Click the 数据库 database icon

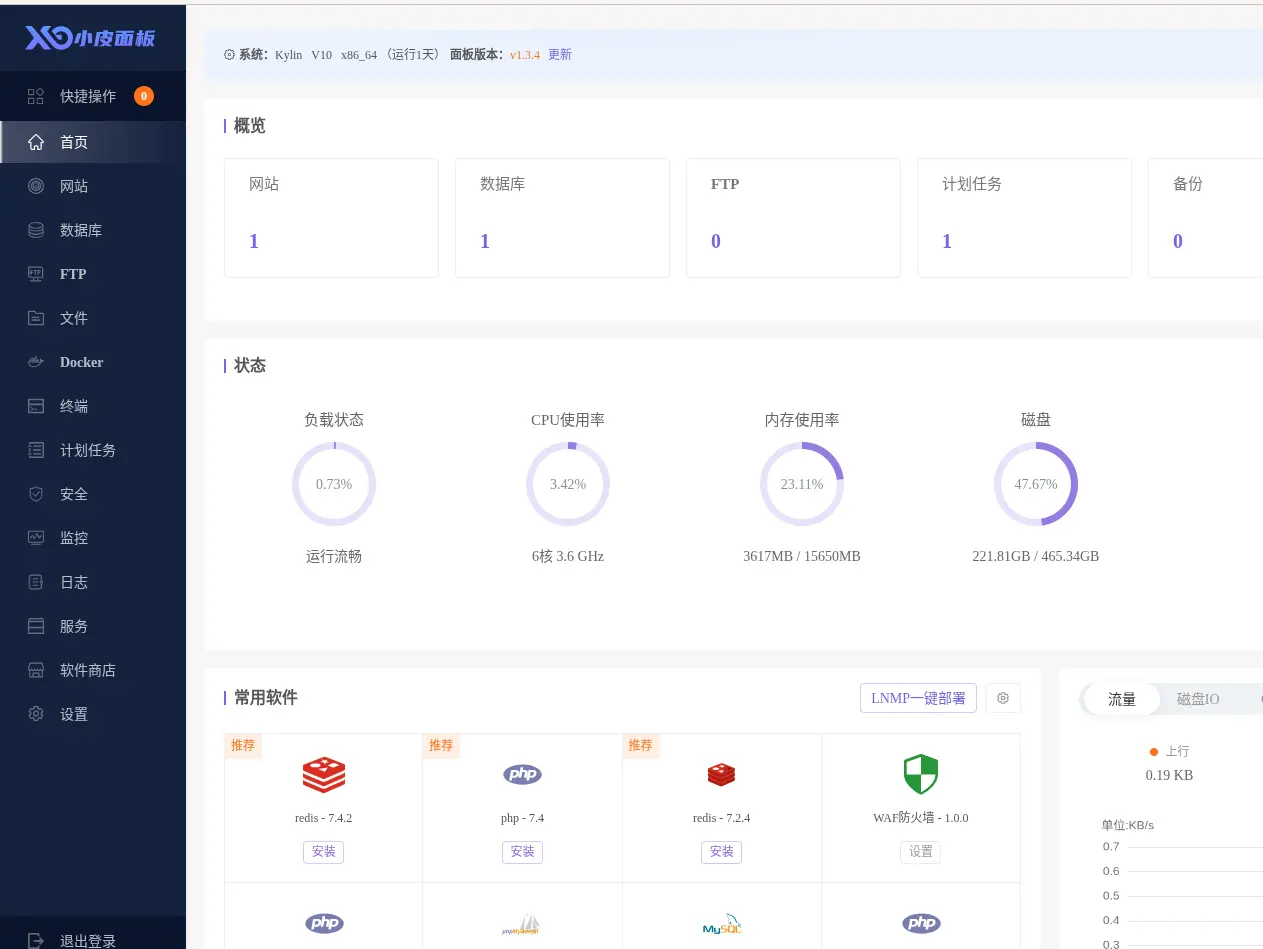36,230
